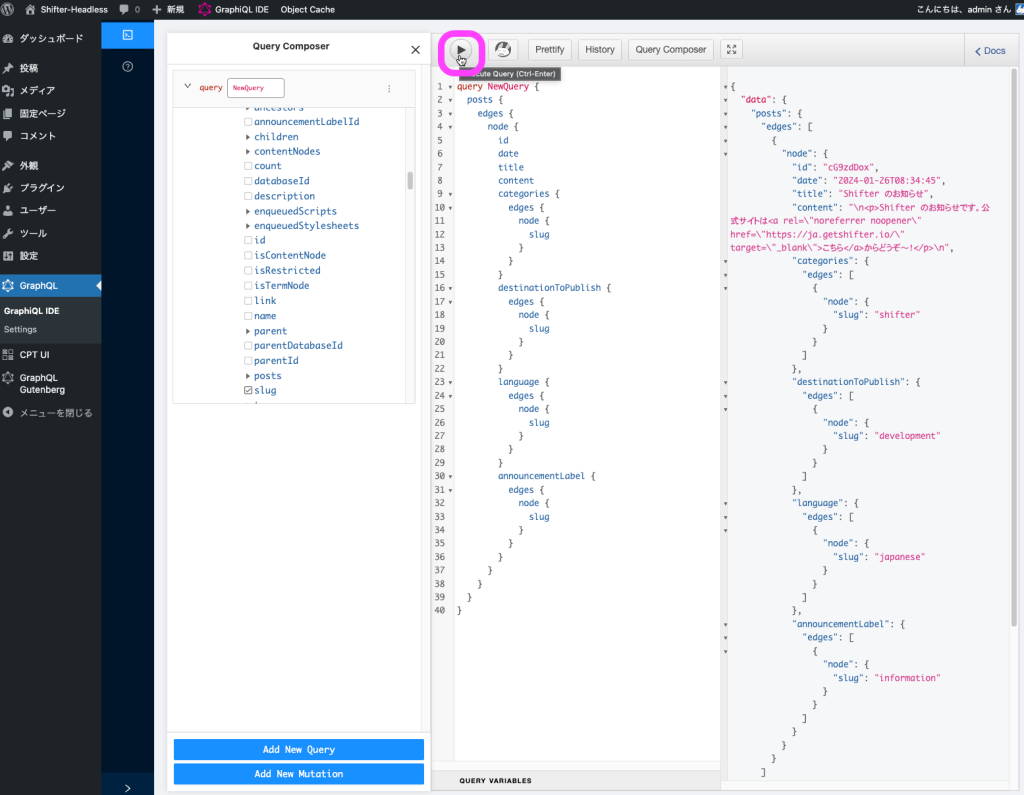The height and width of the screenshot is (795, 1024).
Task: Click 新規 to add new content
Action: pos(168,9)
